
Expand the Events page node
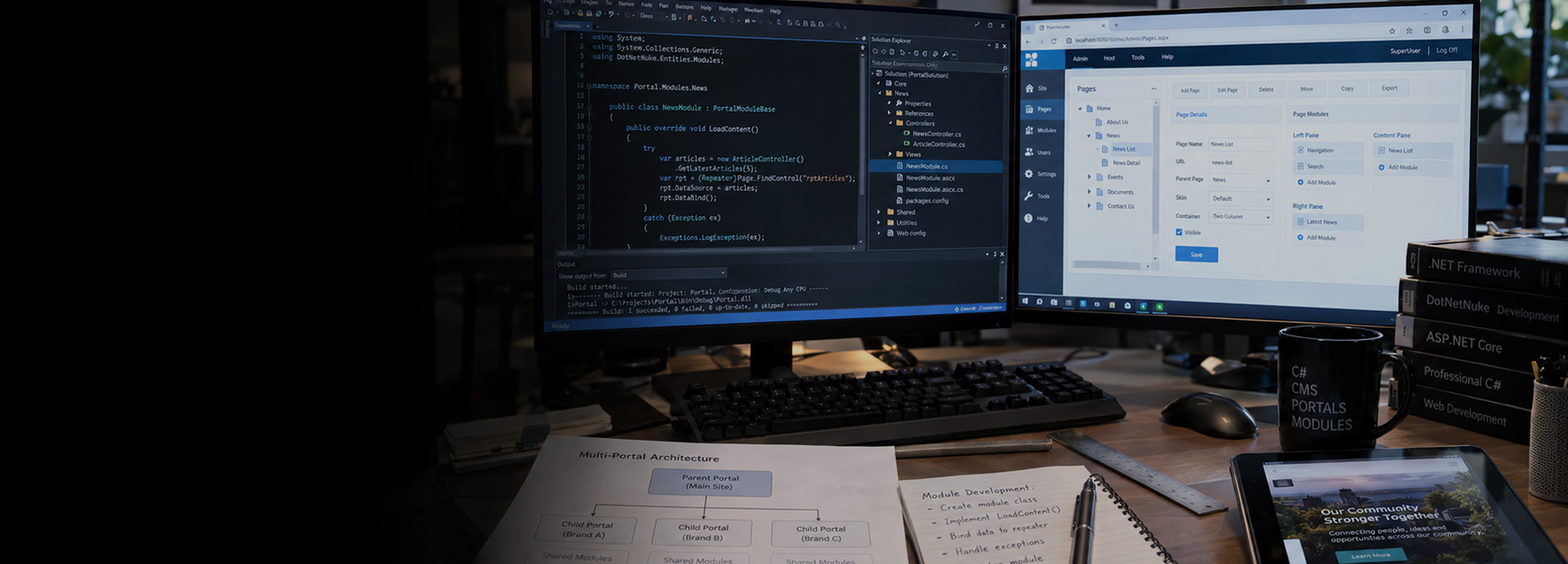(x=1089, y=177)
